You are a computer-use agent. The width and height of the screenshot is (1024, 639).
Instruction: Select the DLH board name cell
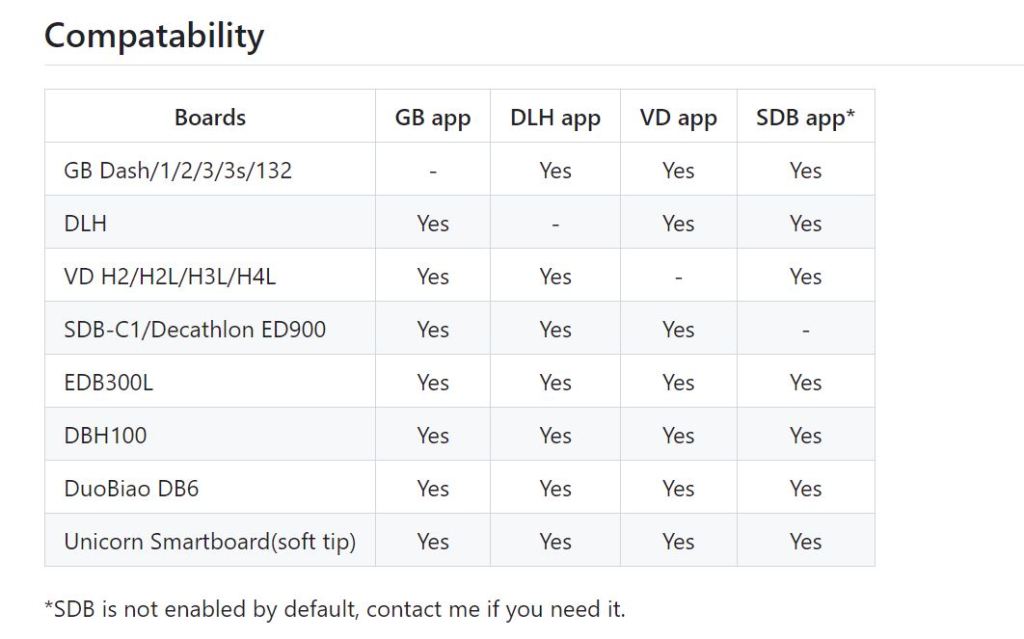pos(85,223)
